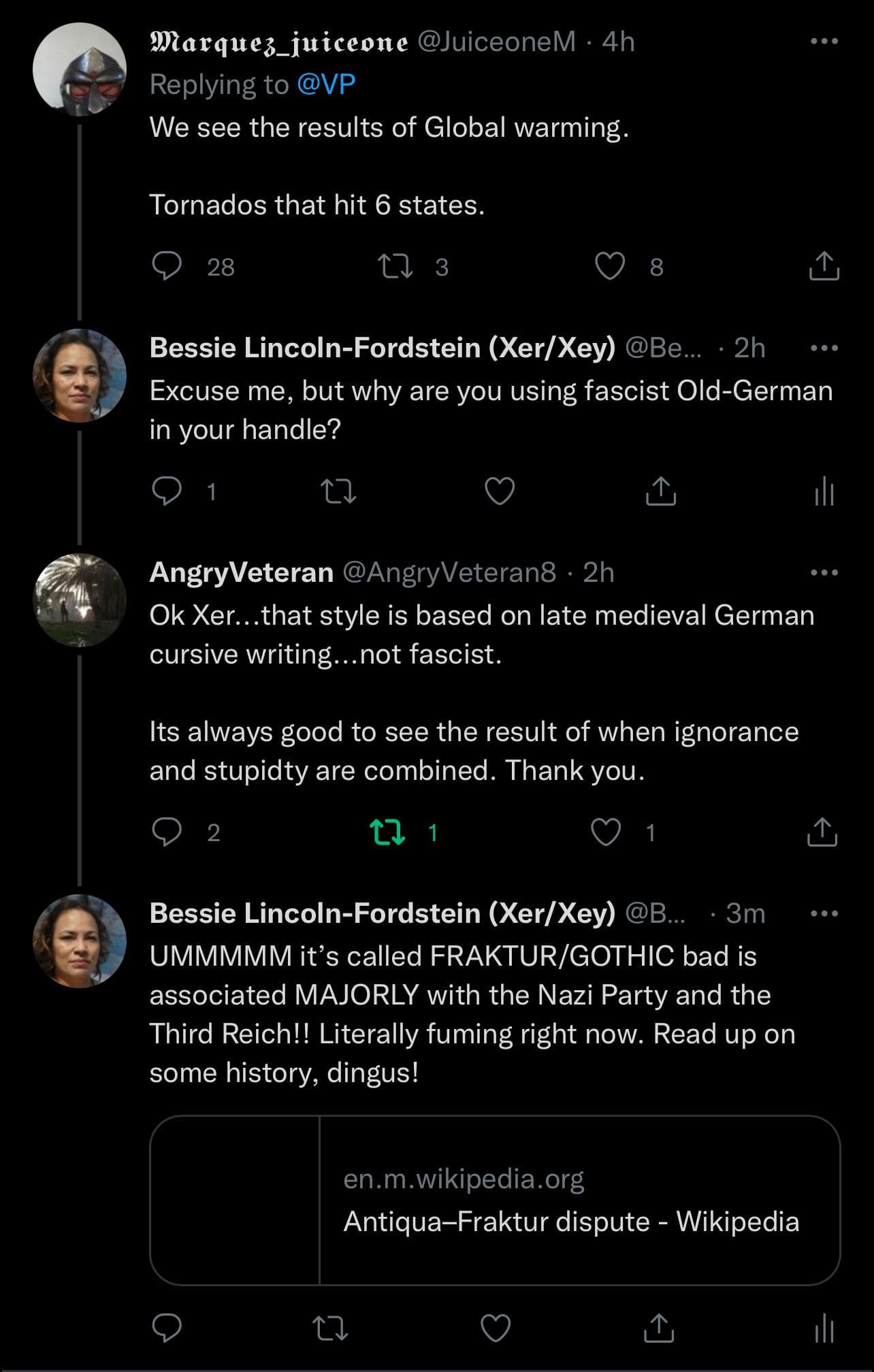Image resolution: width=874 pixels, height=1372 pixels.
Task: Share Marquez_juiceone's tweet
Action: point(824,266)
